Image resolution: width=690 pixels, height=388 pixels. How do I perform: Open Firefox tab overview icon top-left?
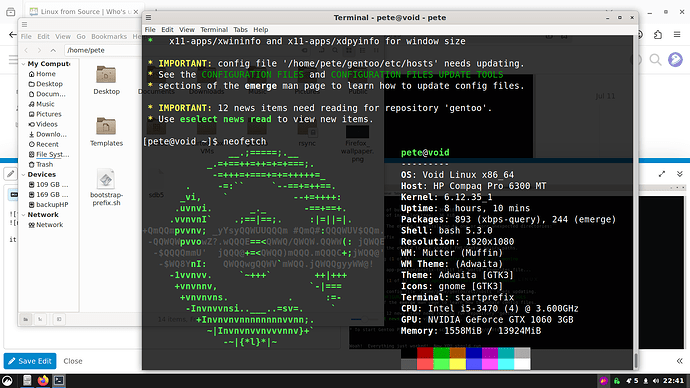point(11,12)
